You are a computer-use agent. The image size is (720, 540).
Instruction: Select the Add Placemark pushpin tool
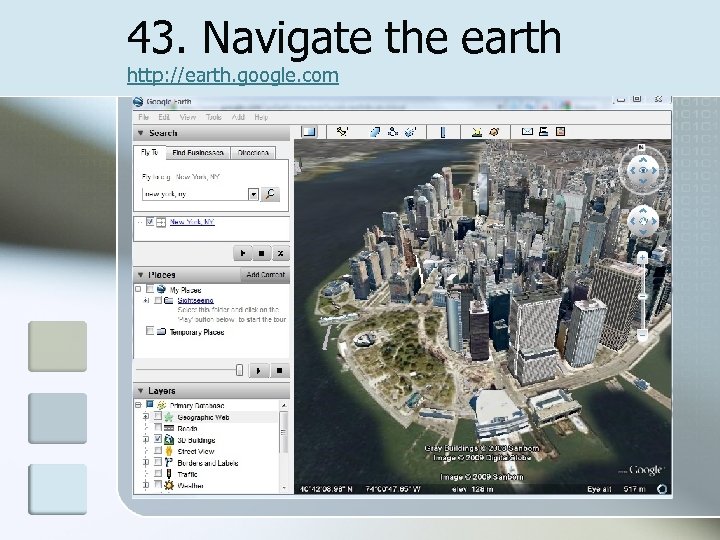[x=342, y=132]
